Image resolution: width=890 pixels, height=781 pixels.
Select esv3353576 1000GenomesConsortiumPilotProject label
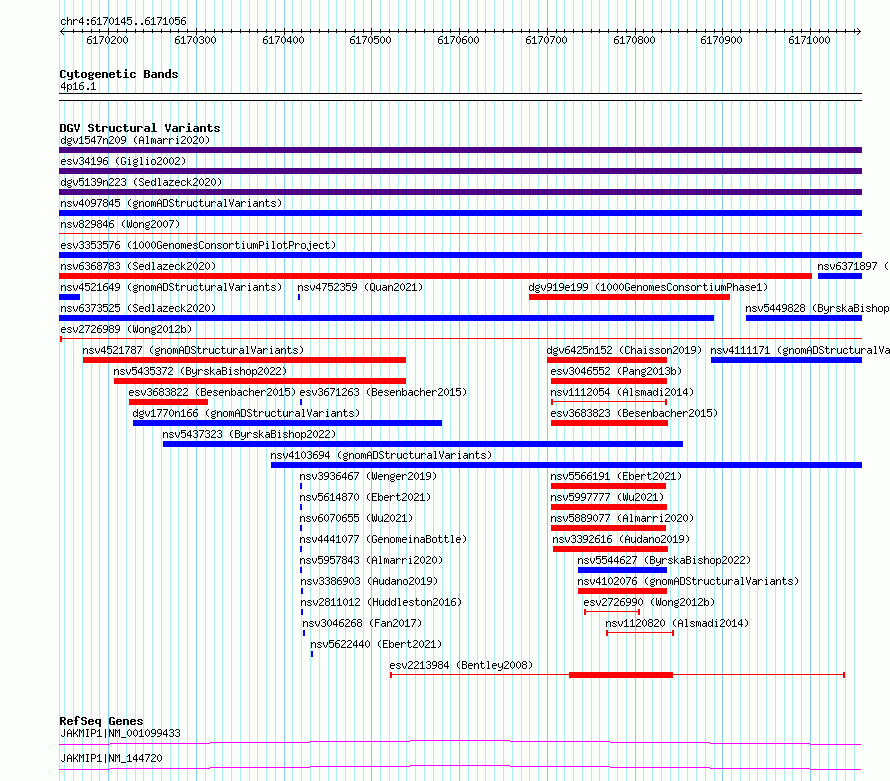click(198, 245)
